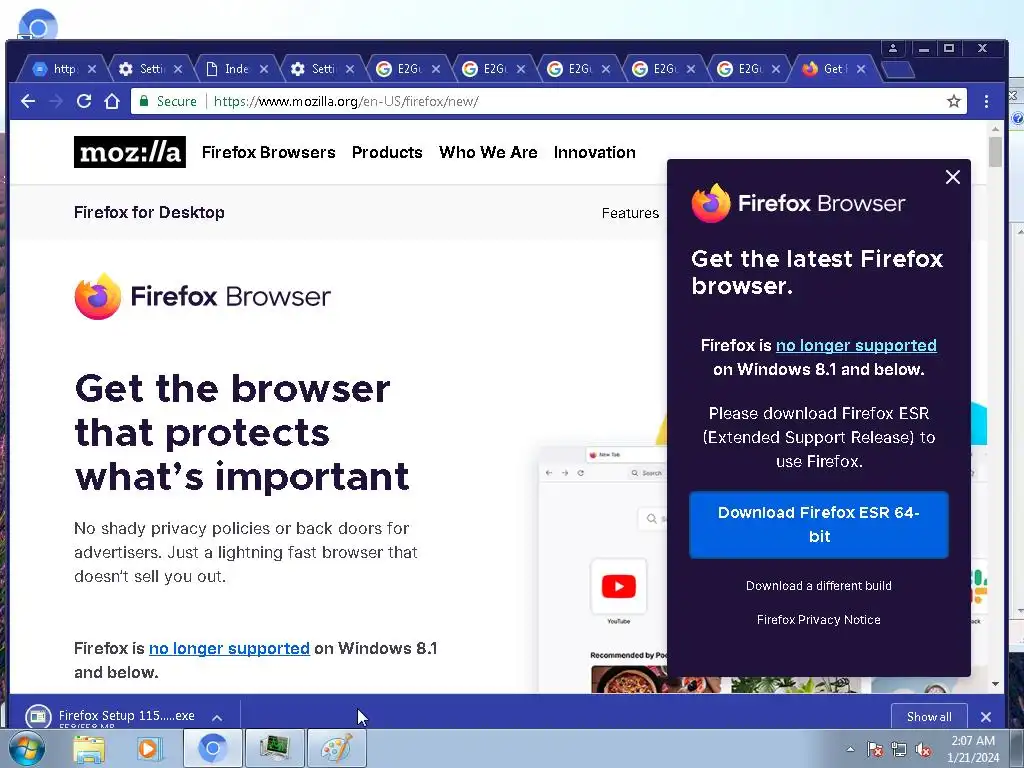The image size is (1024, 768).
Task: Open a new tab button
Action: click(898, 69)
